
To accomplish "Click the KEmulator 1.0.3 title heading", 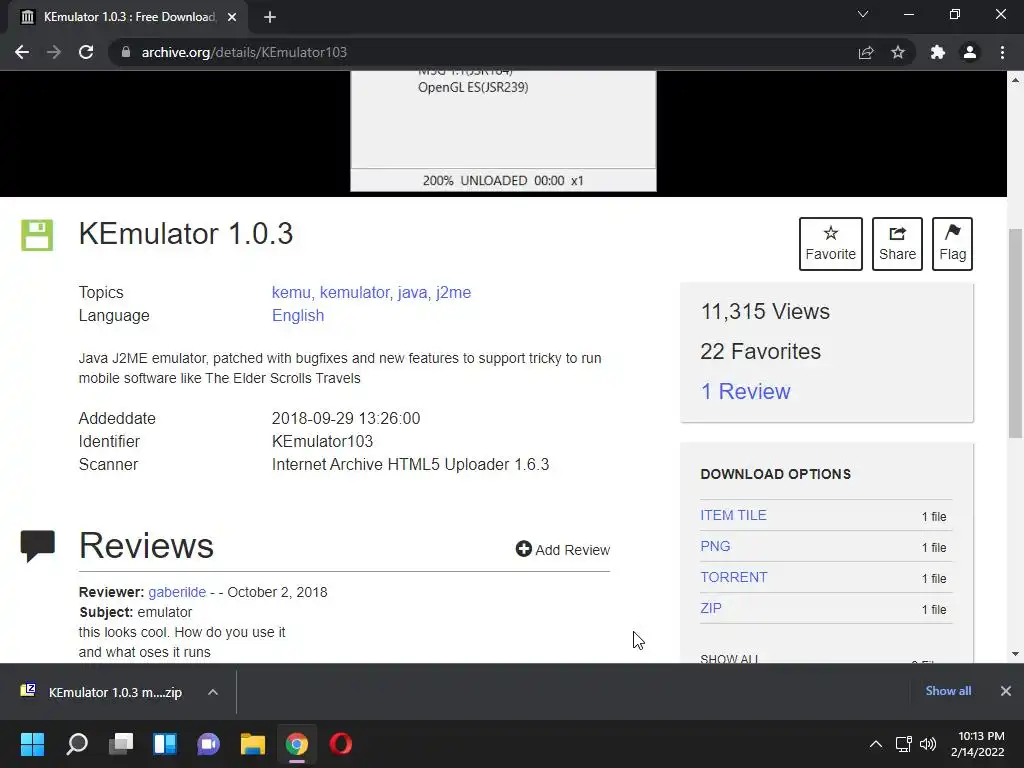I will (186, 234).
